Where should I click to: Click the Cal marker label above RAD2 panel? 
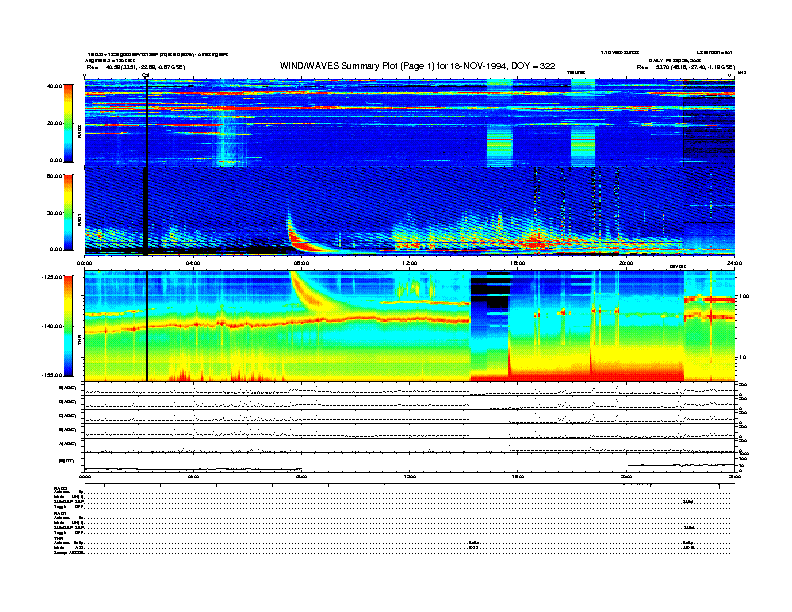coord(145,75)
